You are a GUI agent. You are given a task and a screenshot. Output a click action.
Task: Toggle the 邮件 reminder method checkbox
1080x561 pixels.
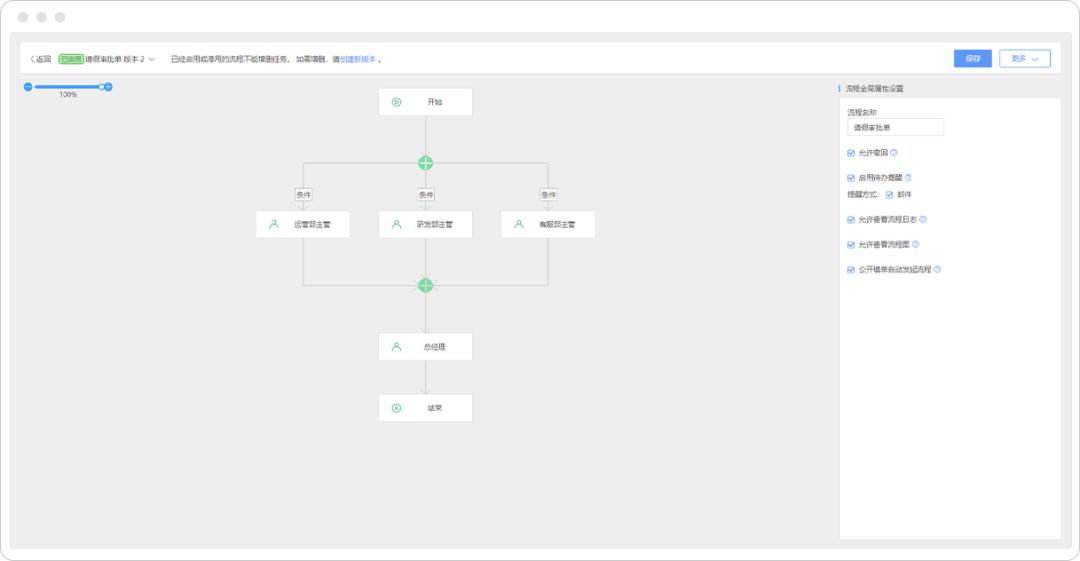889,195
